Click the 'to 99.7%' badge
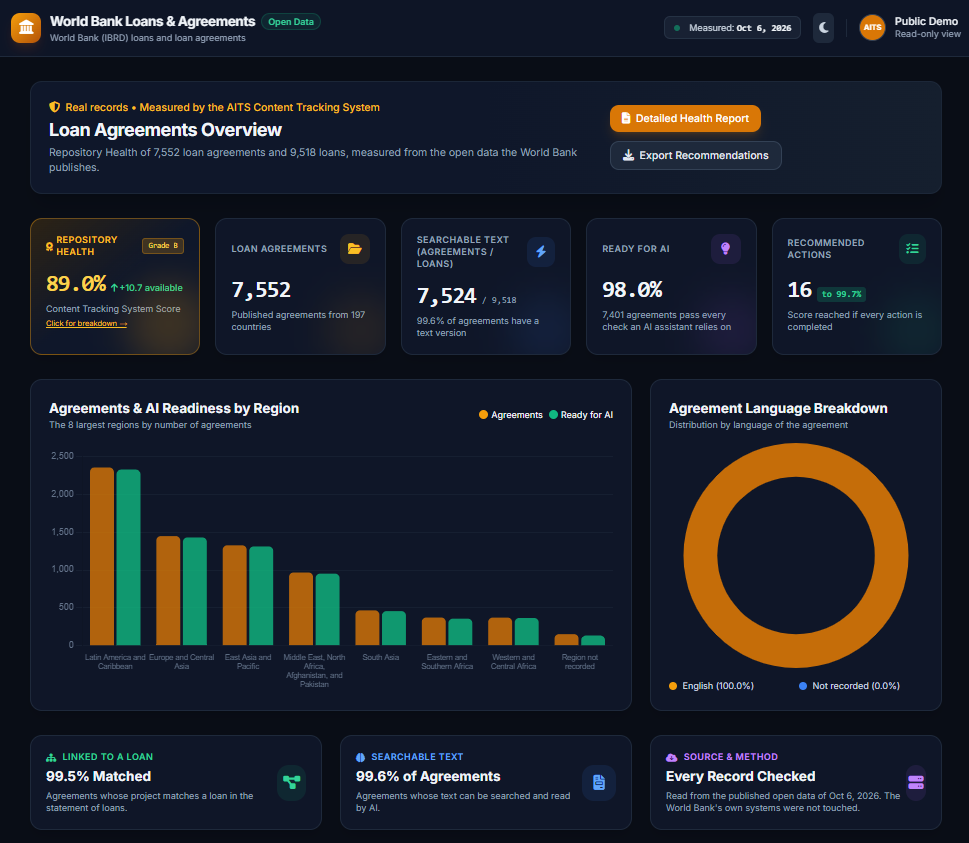Viewport: 969px width, 843px height. click(842, 294)
